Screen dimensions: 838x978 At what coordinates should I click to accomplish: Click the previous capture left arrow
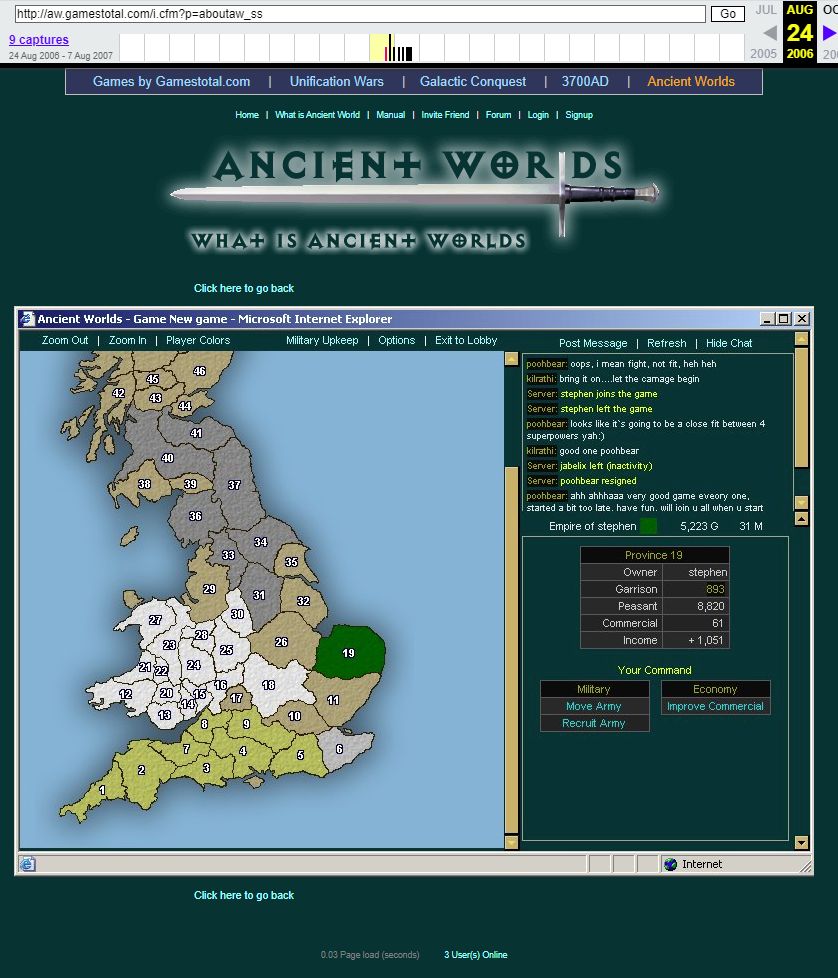pyautogui.click(x=769, y=33)
